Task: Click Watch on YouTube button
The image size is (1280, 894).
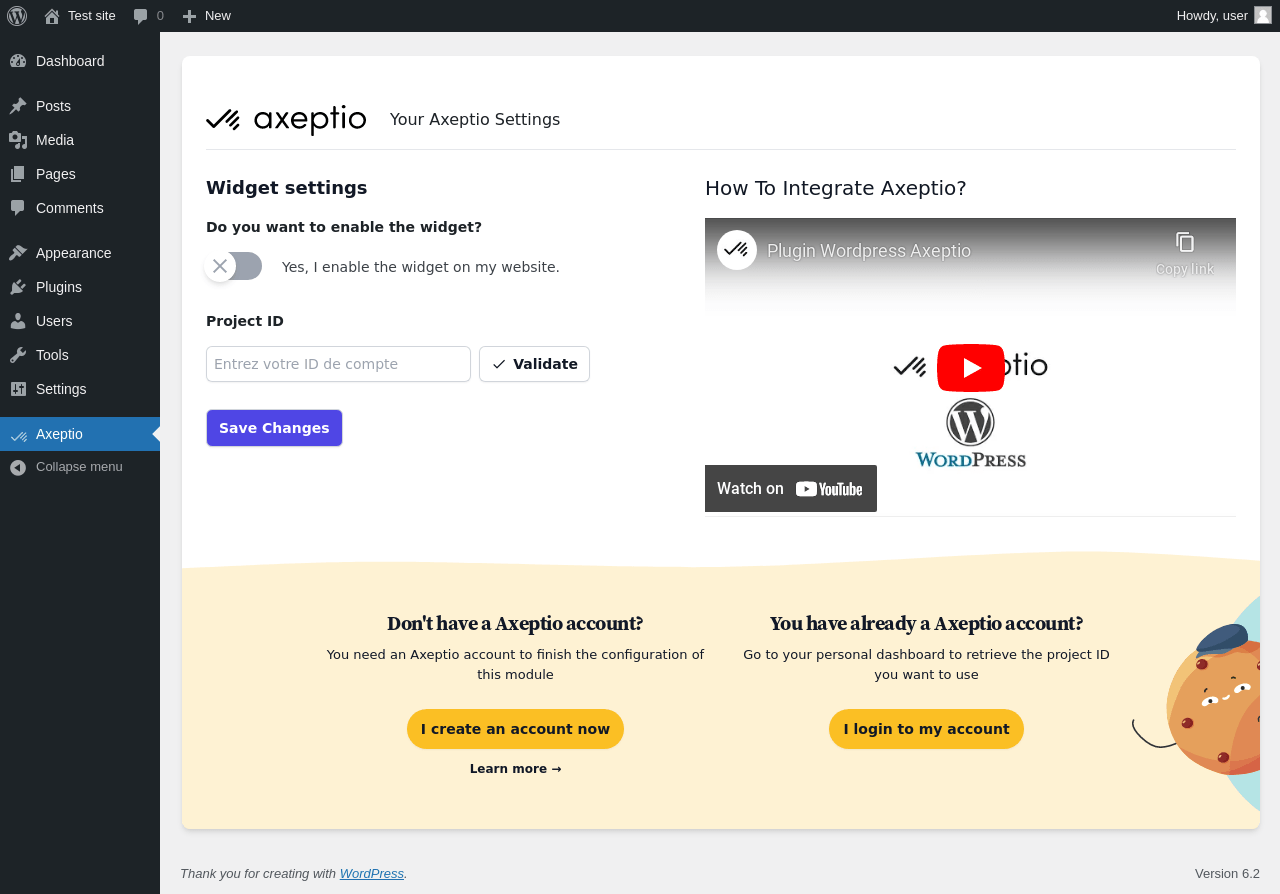Action: point(791,489)
